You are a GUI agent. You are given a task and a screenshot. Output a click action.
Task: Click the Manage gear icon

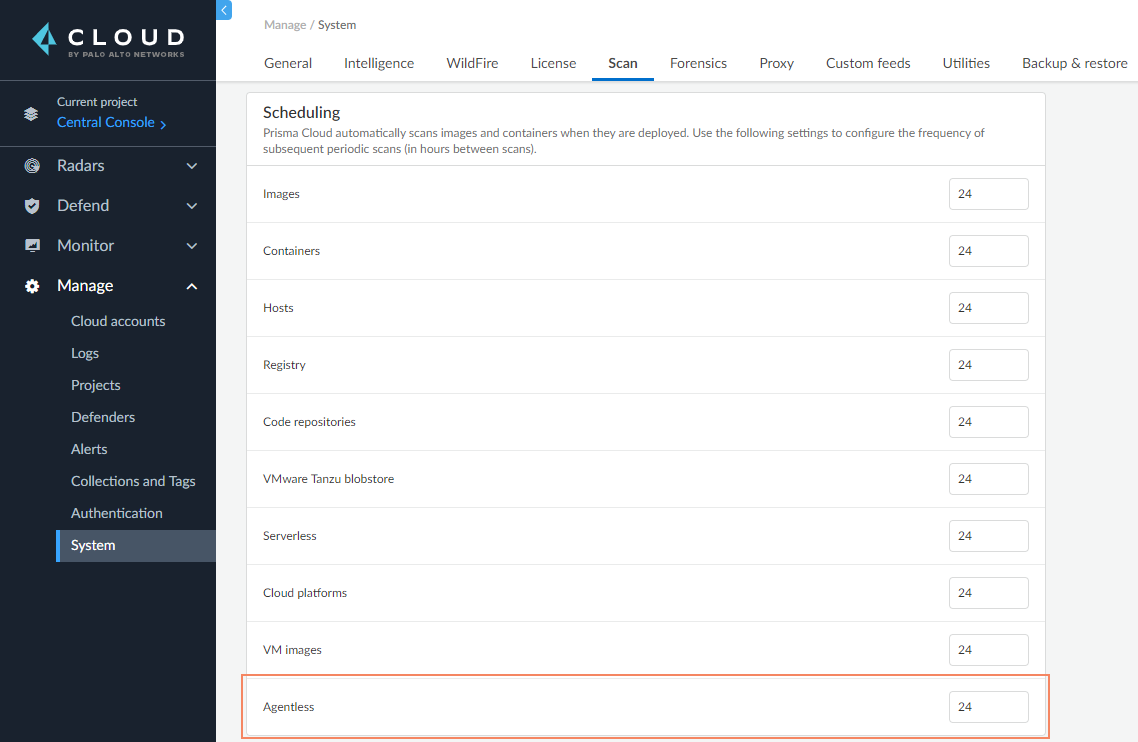tap(32, 286)
